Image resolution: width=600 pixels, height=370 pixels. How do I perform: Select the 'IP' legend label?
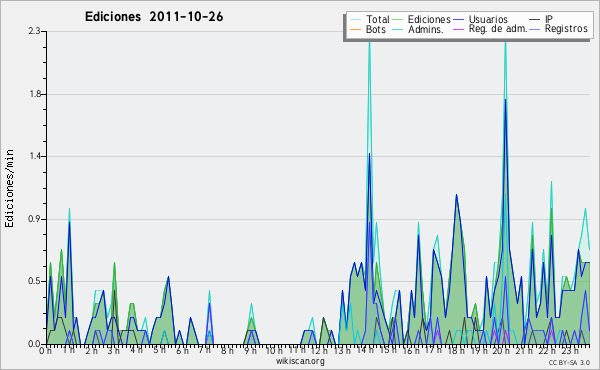pos(549,19)
